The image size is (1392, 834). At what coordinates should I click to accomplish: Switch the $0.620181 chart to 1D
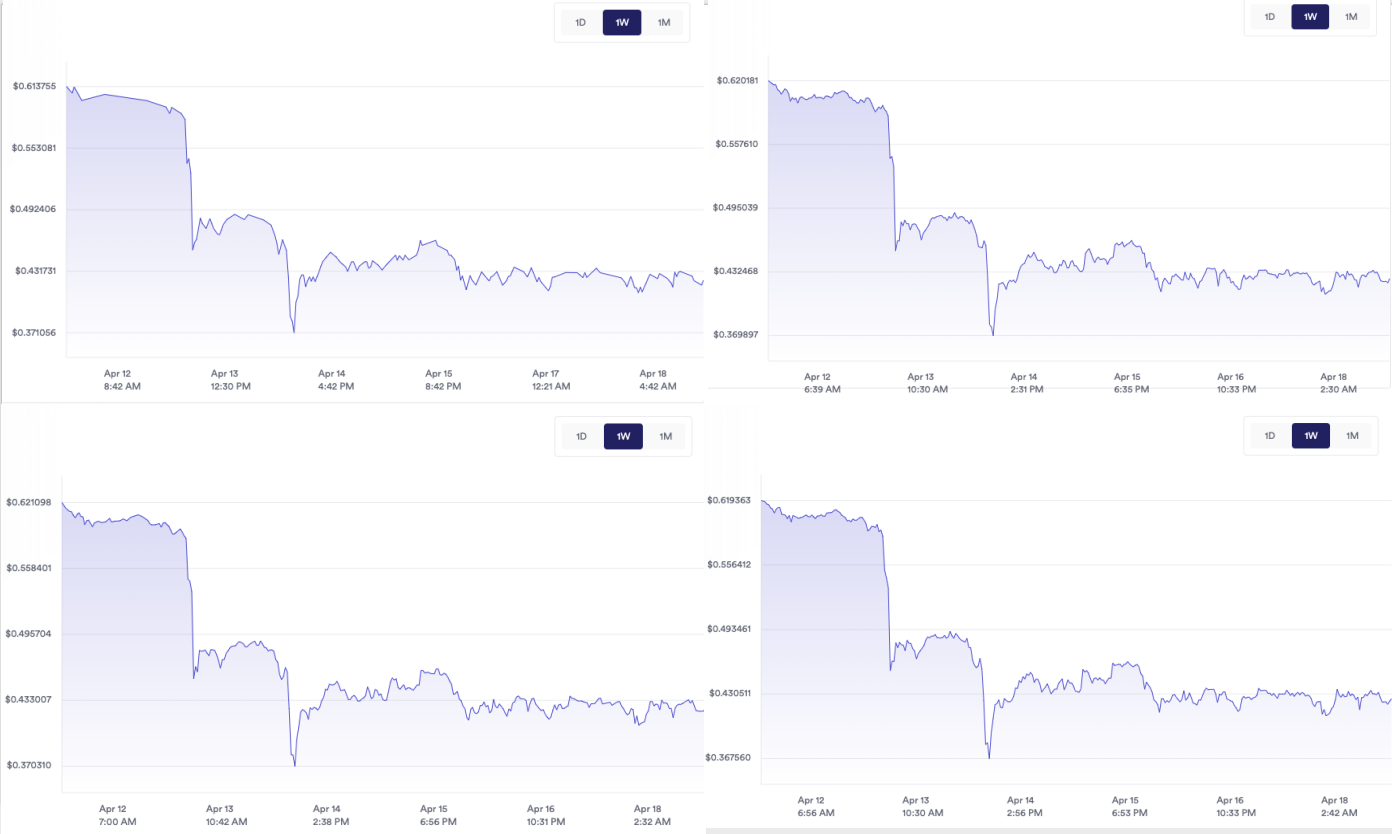click(1270, 16)
